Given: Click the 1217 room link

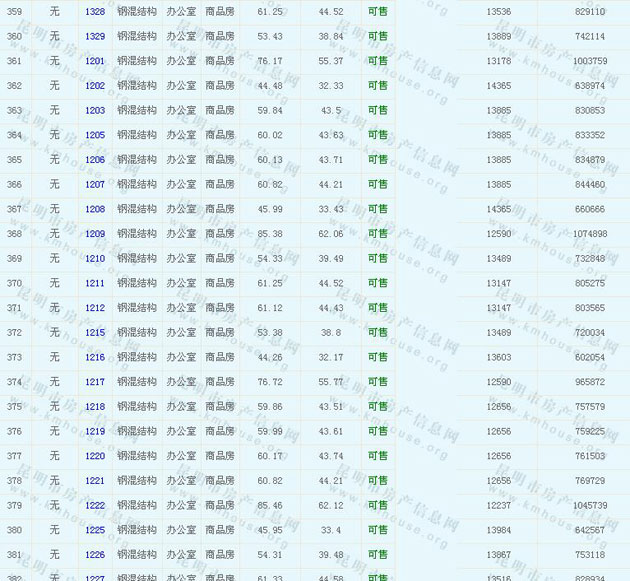Looking at the screenshot, I should tap(95, 382).
